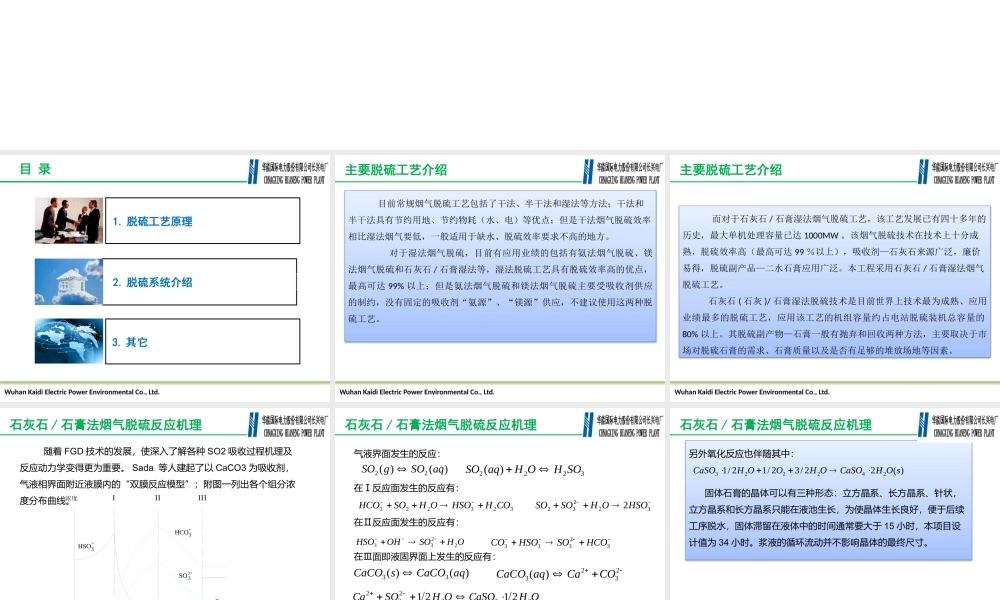Image resolution: width=1000 pixels, height=600 pixels.
Task: Select the handshake meeting photo beside 脱硫工艺原理
Action: (x=70, y=221)
